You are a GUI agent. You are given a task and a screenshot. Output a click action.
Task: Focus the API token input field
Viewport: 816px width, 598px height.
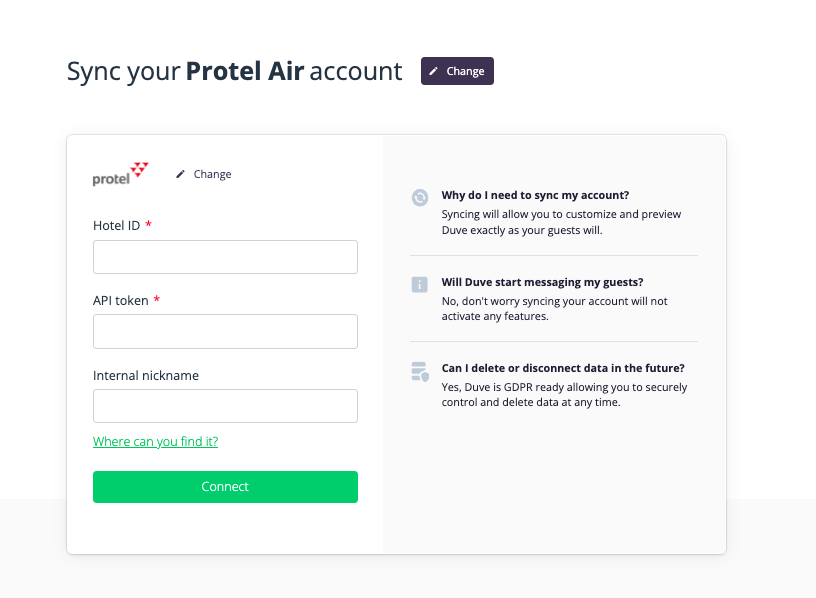[225, 331]
